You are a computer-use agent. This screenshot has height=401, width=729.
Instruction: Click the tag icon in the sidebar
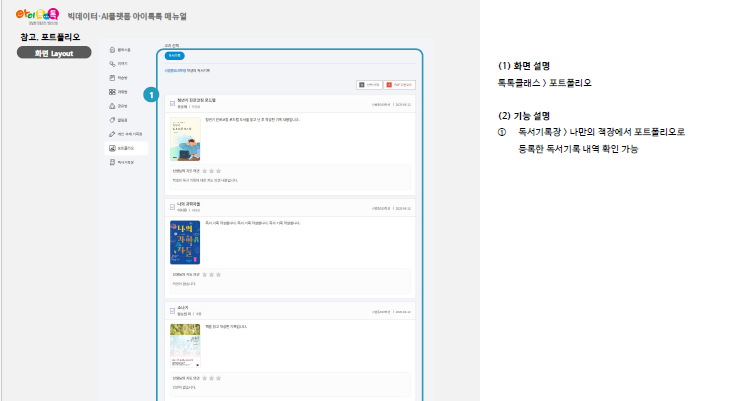coord(111,119)
